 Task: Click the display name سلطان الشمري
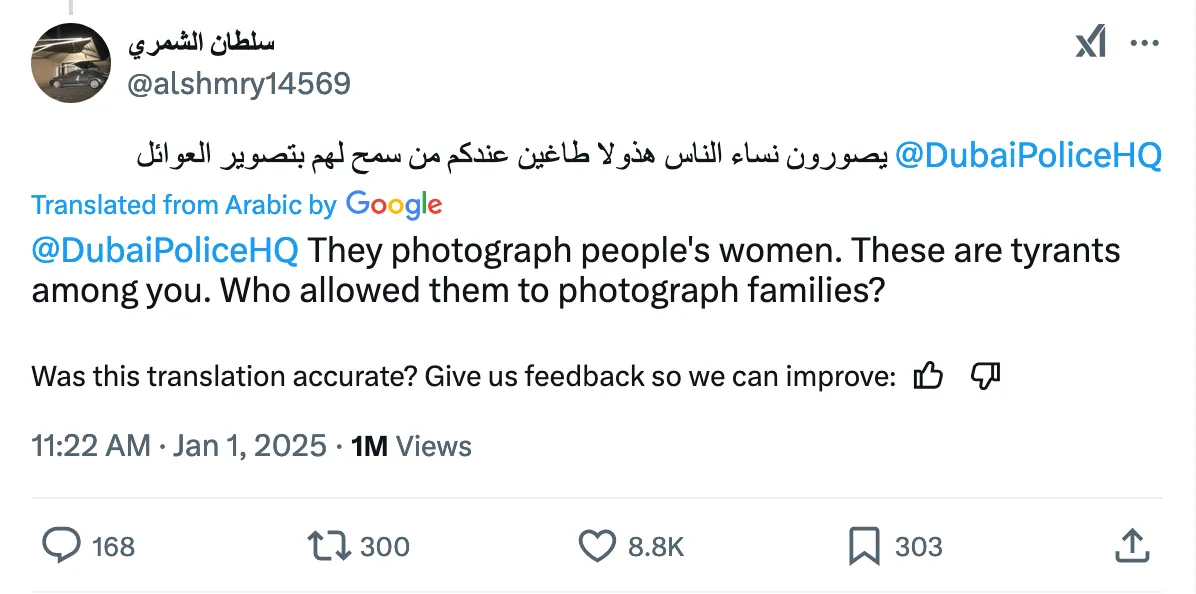(x=201, y=43)
